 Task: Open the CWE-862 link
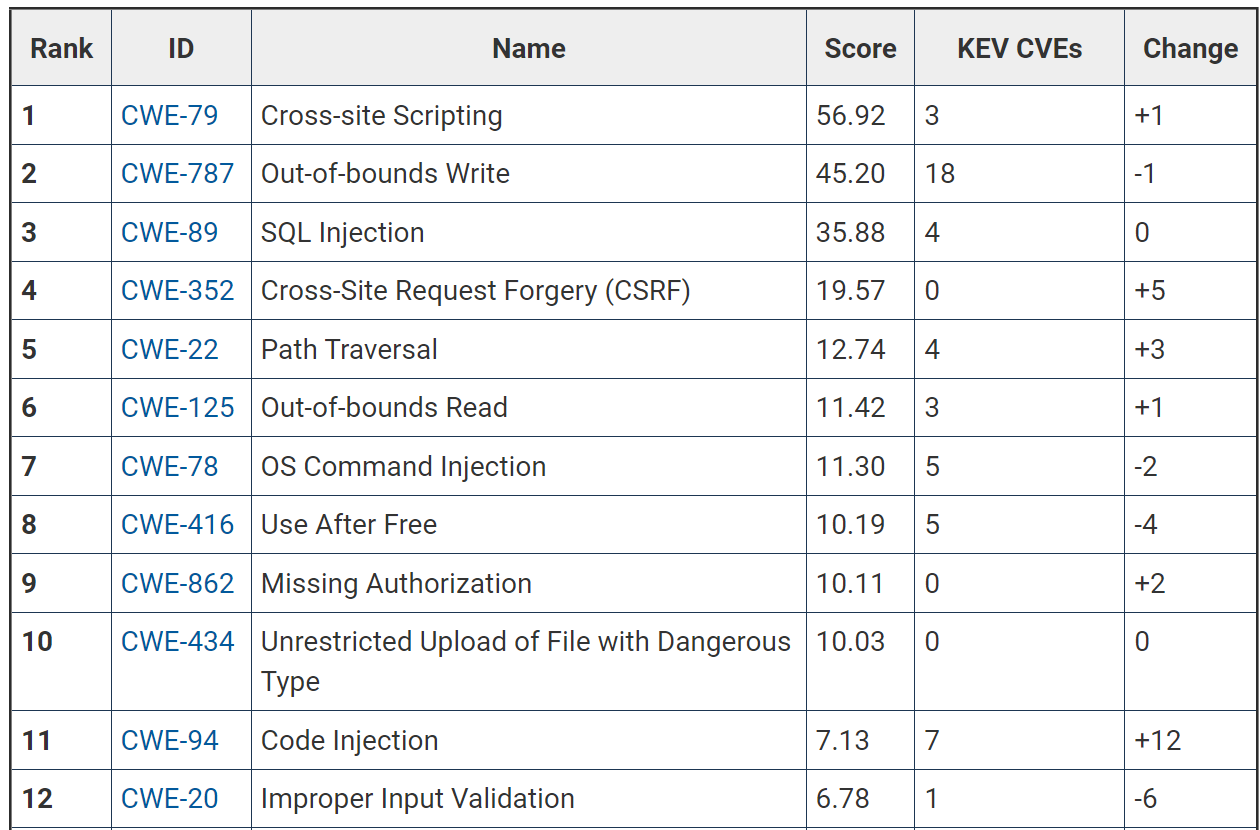(177, 584)
